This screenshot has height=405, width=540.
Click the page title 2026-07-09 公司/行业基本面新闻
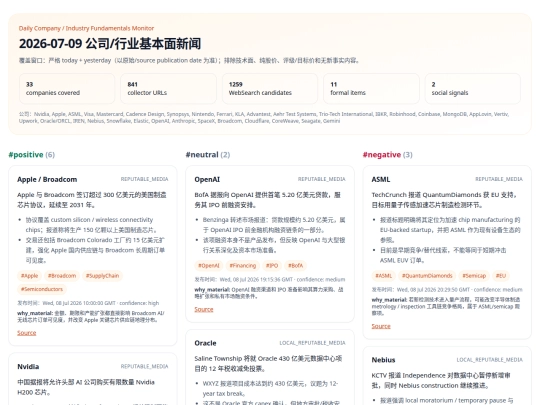[x=110, y=44]
